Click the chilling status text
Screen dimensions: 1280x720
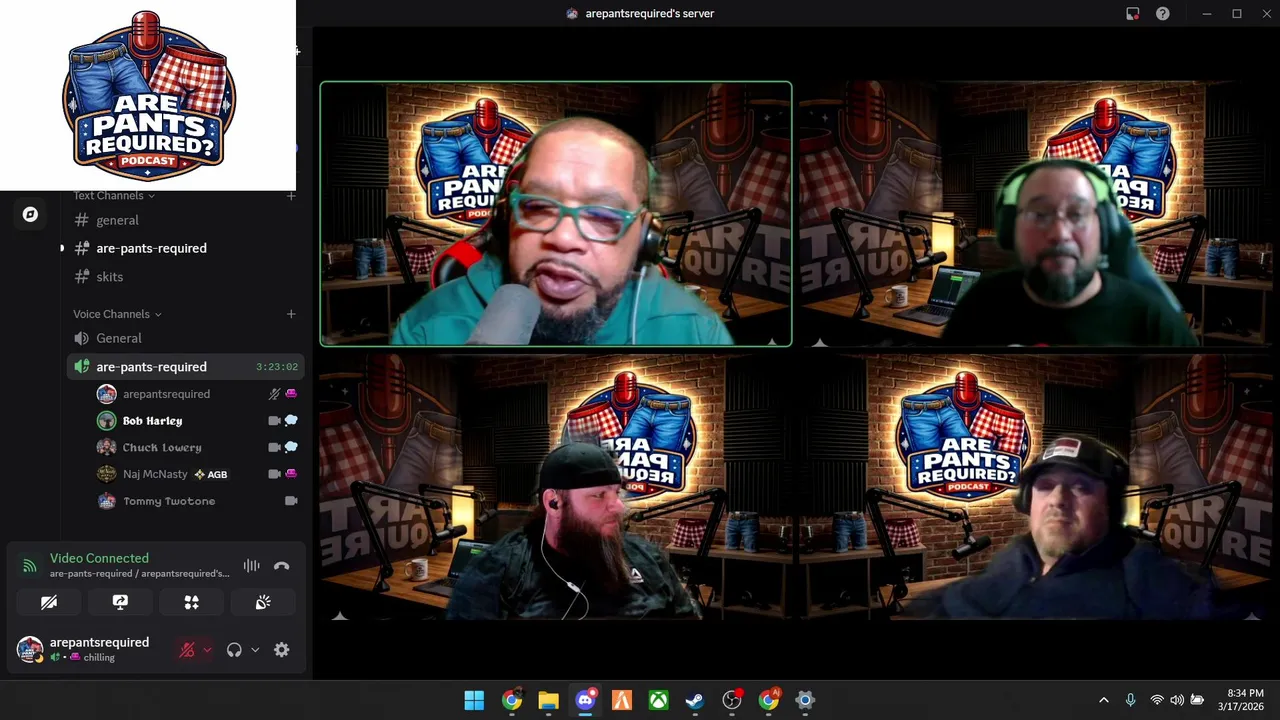99,658
